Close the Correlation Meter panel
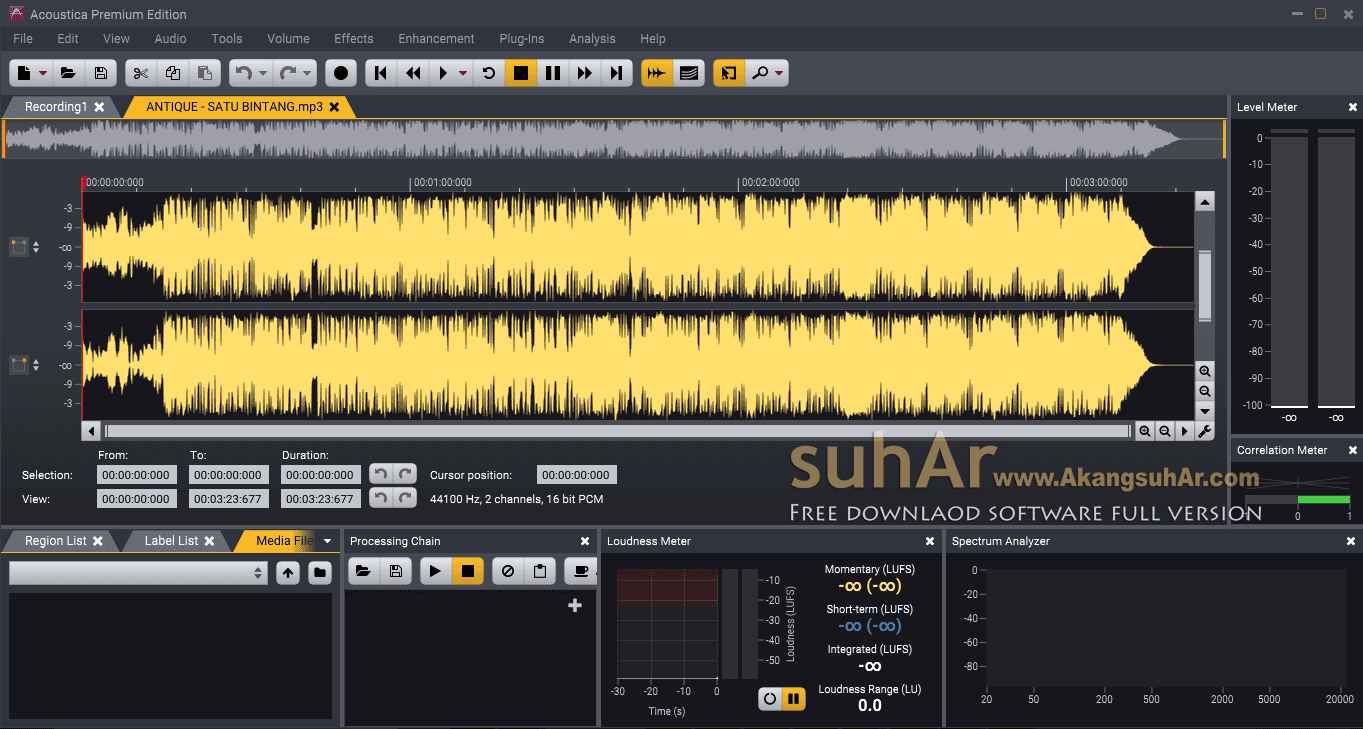Screen dimensions: 1363x729 1353,450
